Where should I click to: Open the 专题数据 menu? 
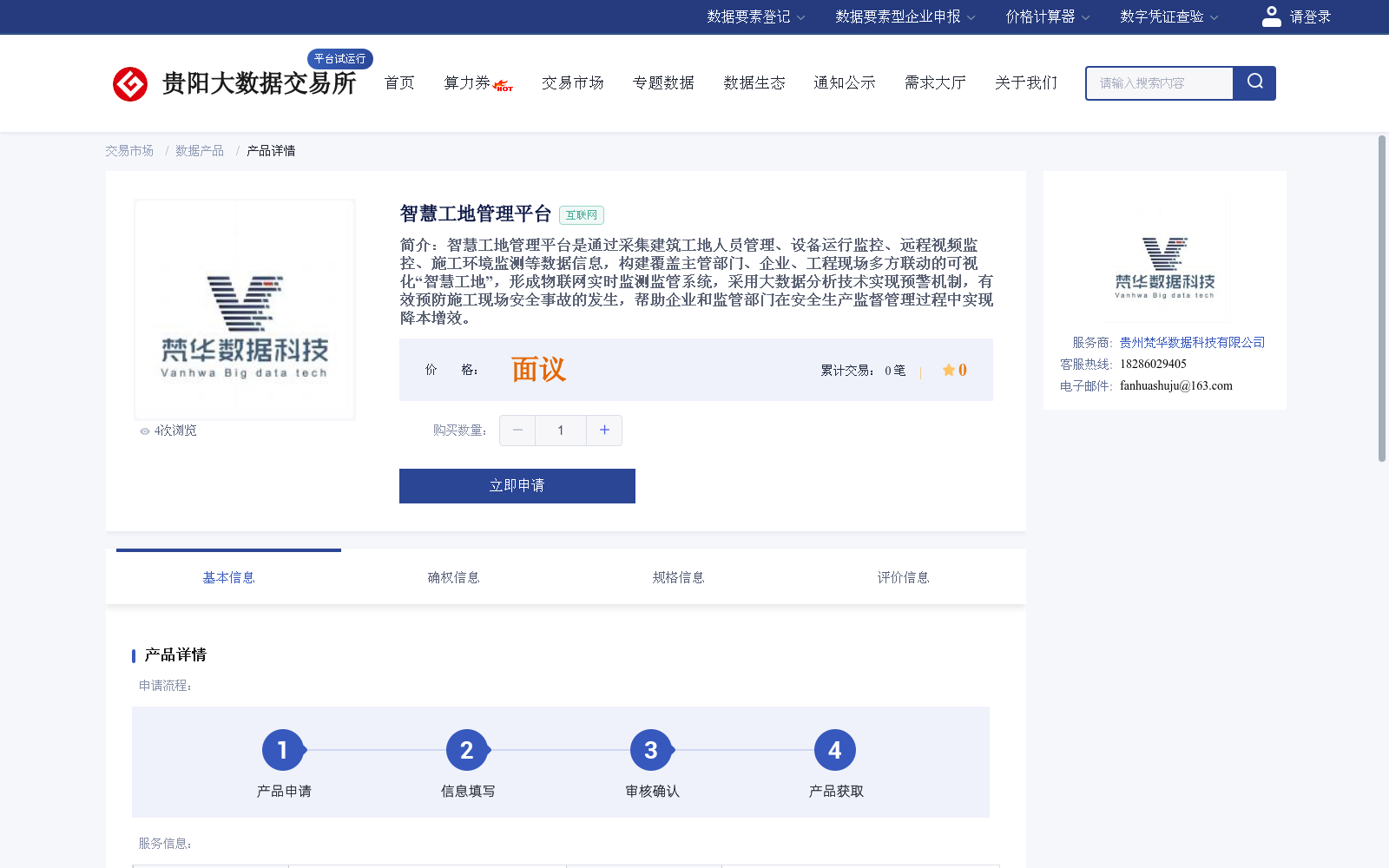(663, 82)
